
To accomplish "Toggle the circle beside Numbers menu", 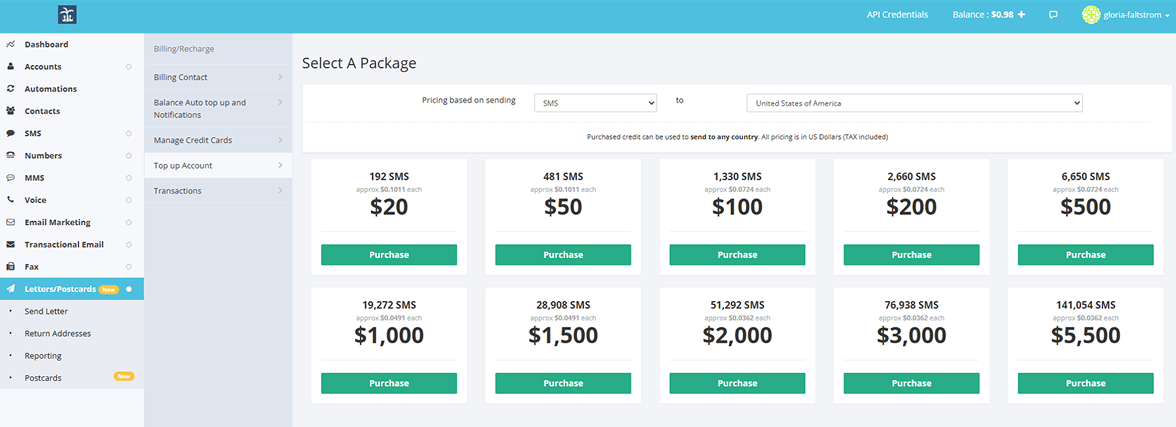I will (x=129, y=156).
